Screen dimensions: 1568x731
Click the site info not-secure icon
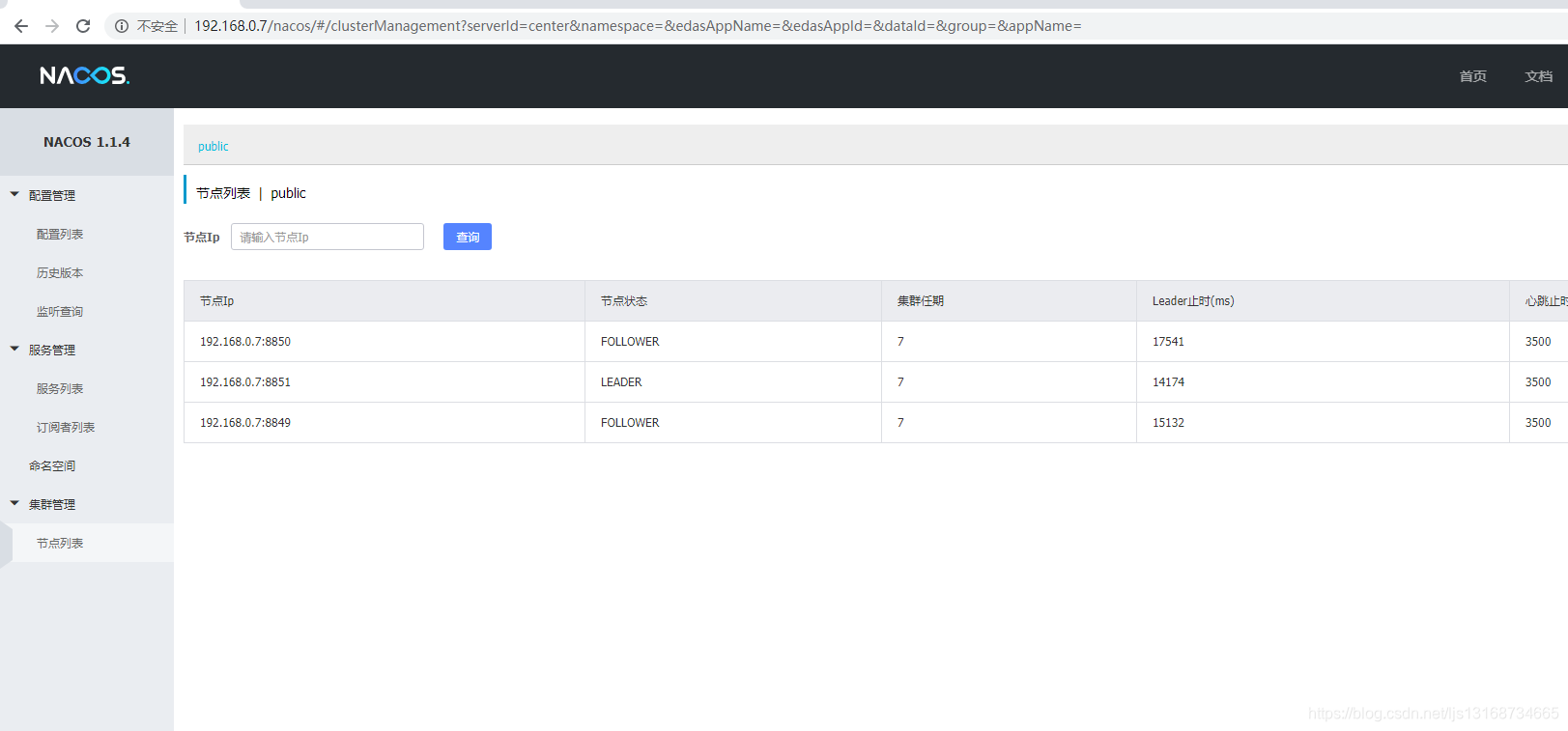coord(122,26)
